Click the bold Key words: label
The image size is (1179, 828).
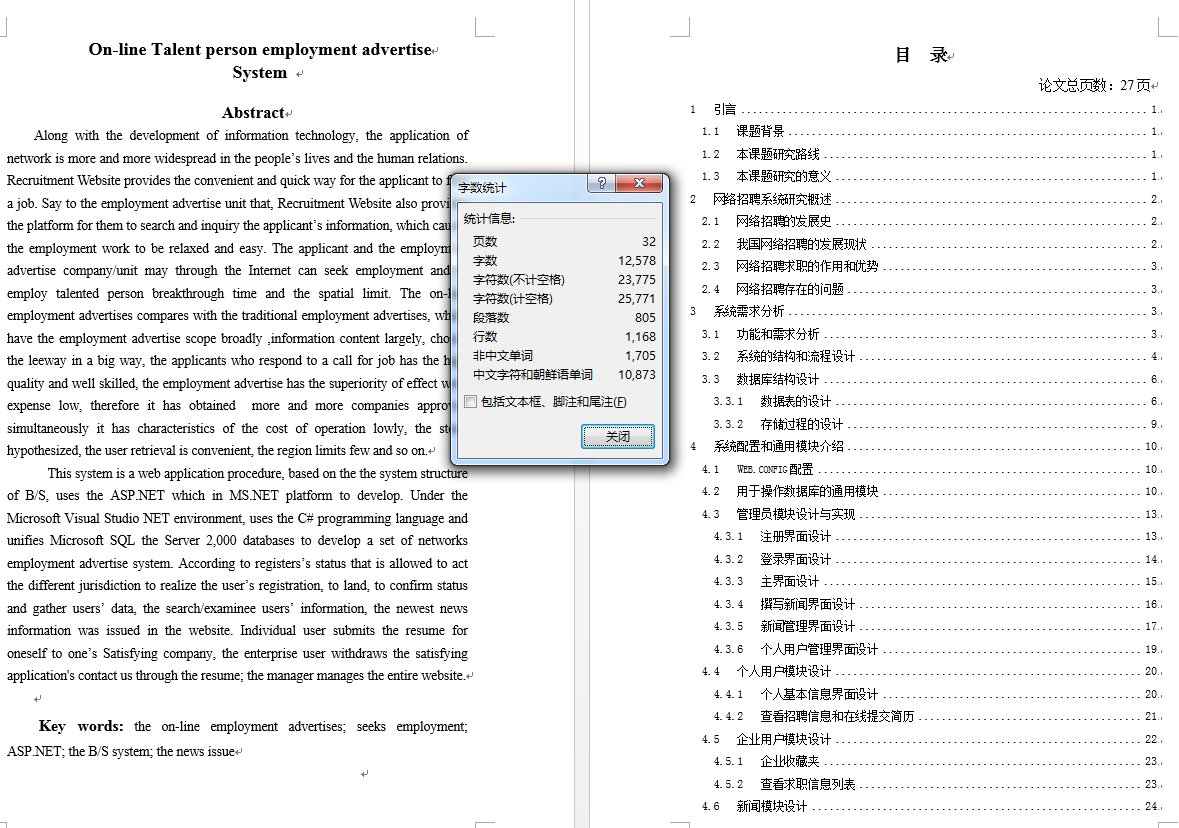pos(81,726)
